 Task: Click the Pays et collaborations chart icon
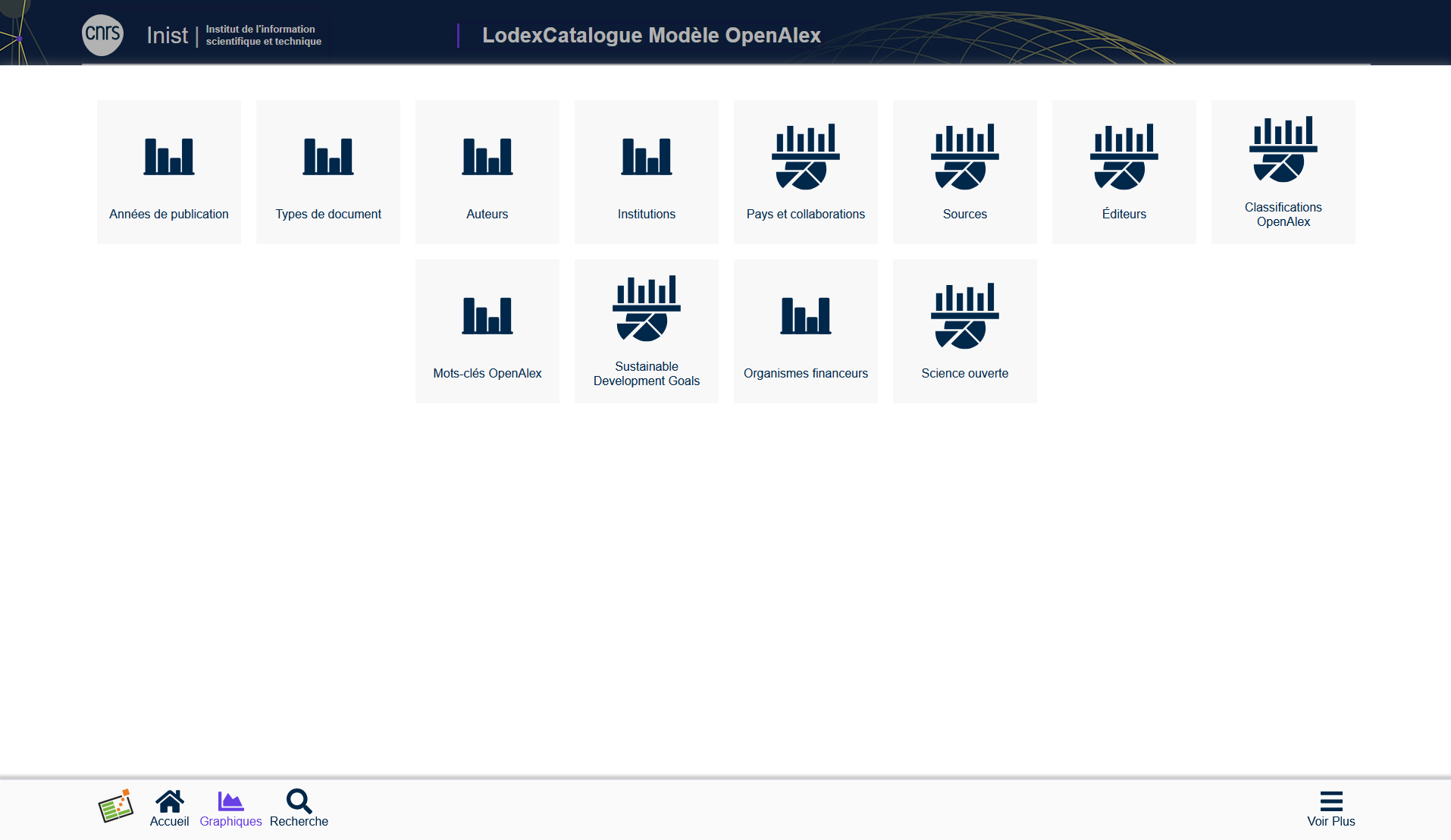[806, 157]
